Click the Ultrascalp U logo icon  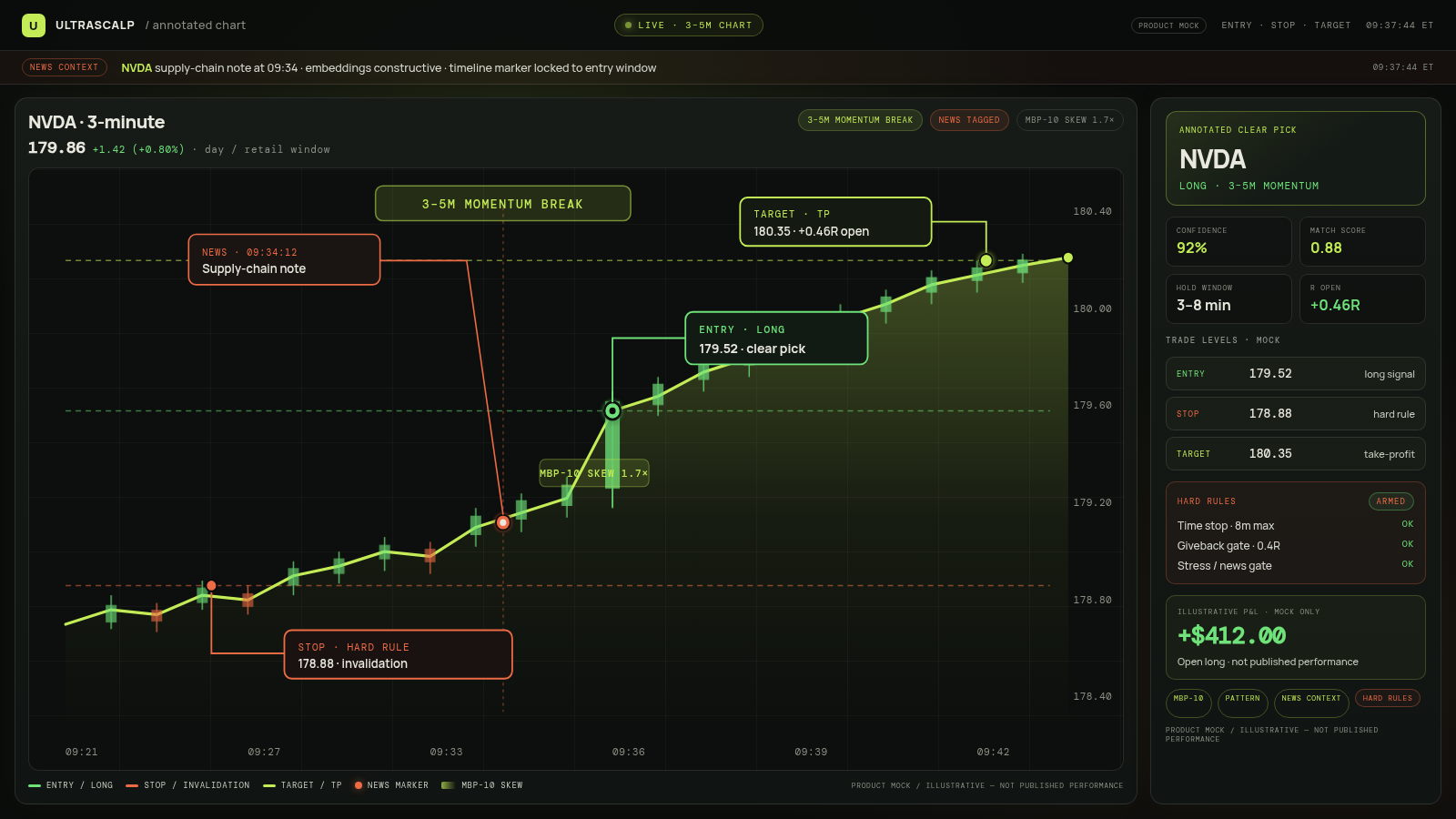[34, 25]
